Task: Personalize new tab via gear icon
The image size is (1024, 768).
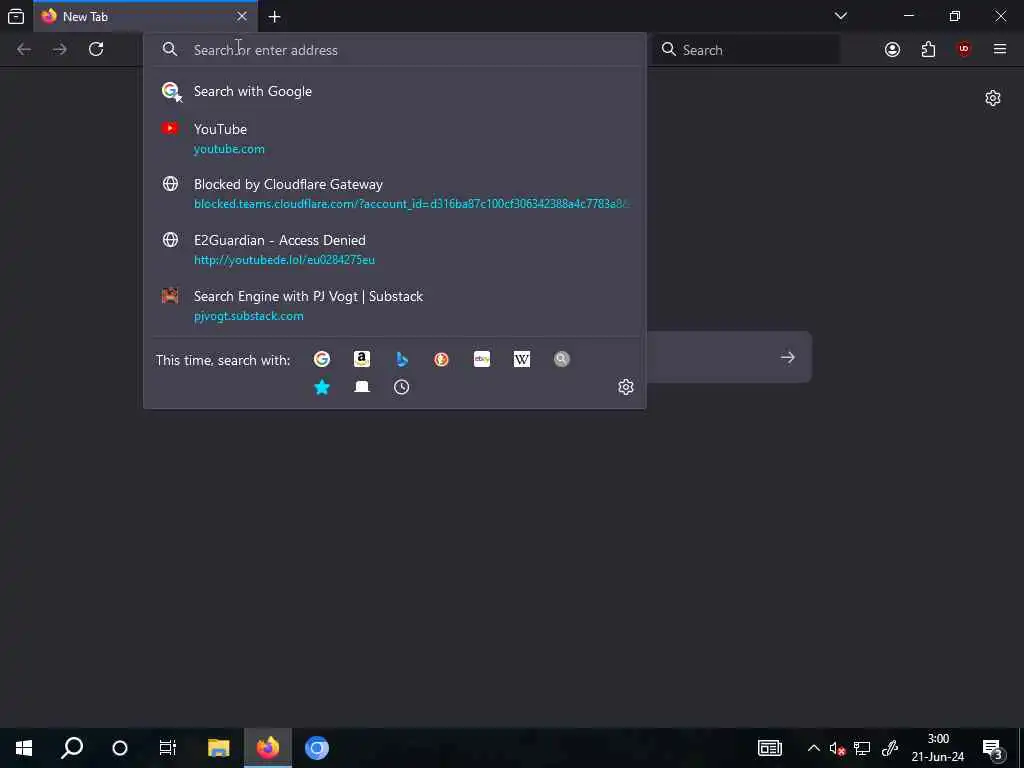Action: point(993,99)
